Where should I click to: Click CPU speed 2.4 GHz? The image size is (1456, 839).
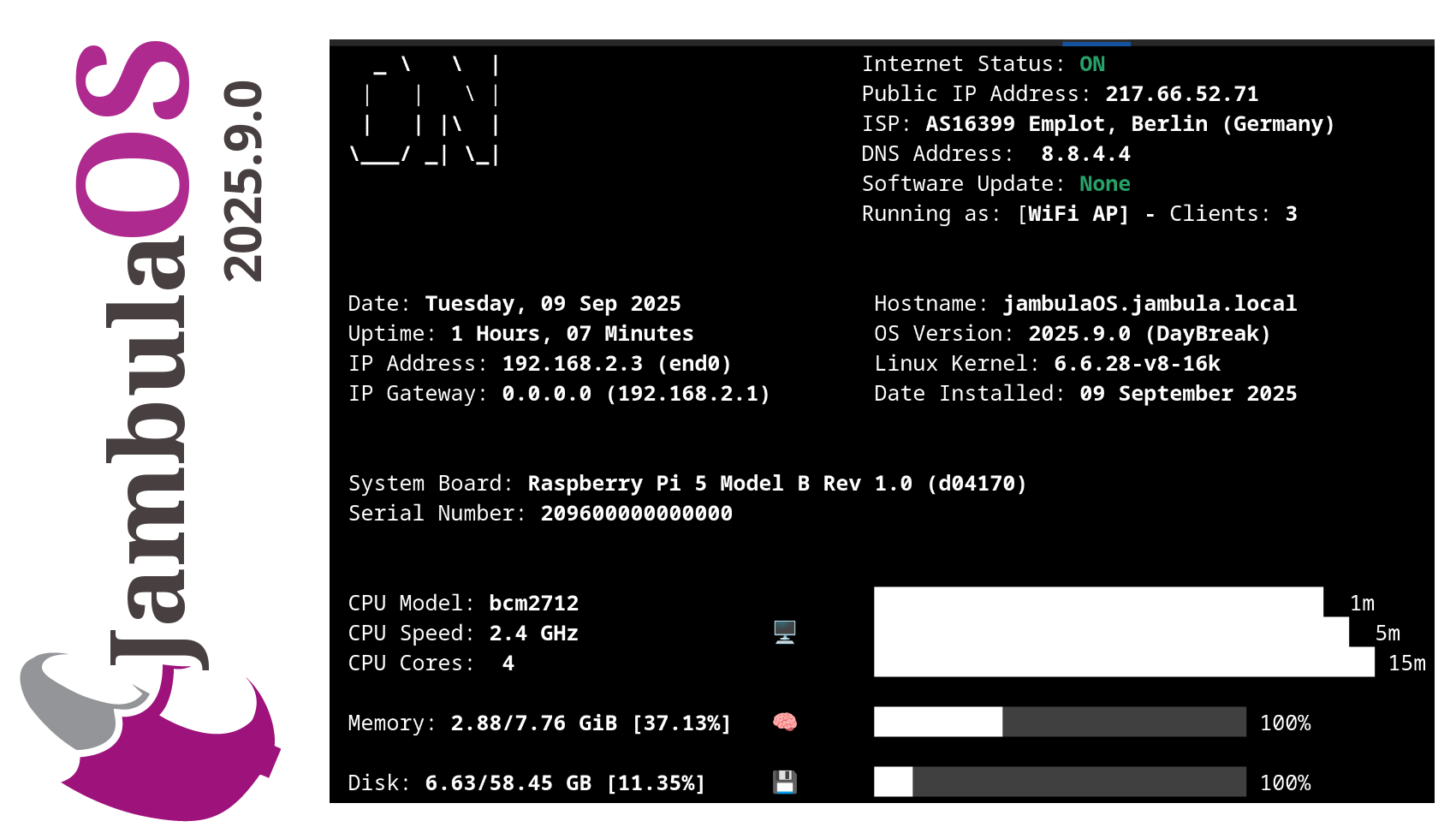533,634
